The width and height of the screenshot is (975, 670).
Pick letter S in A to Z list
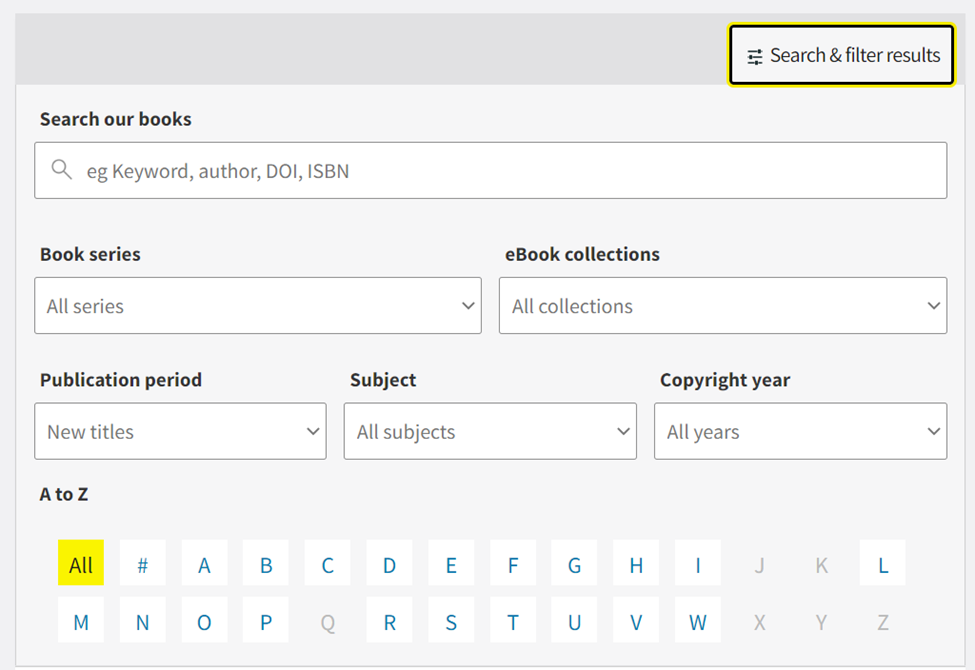451,620
